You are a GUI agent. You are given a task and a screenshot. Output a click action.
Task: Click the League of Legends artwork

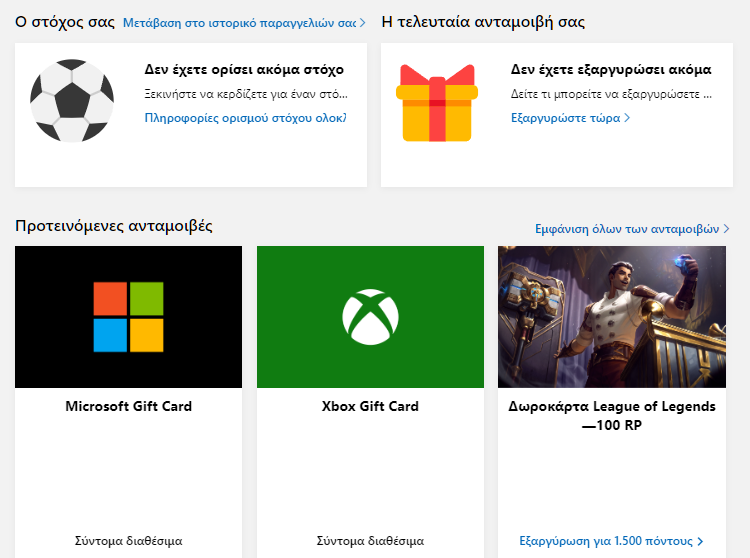tap(612, 317)
